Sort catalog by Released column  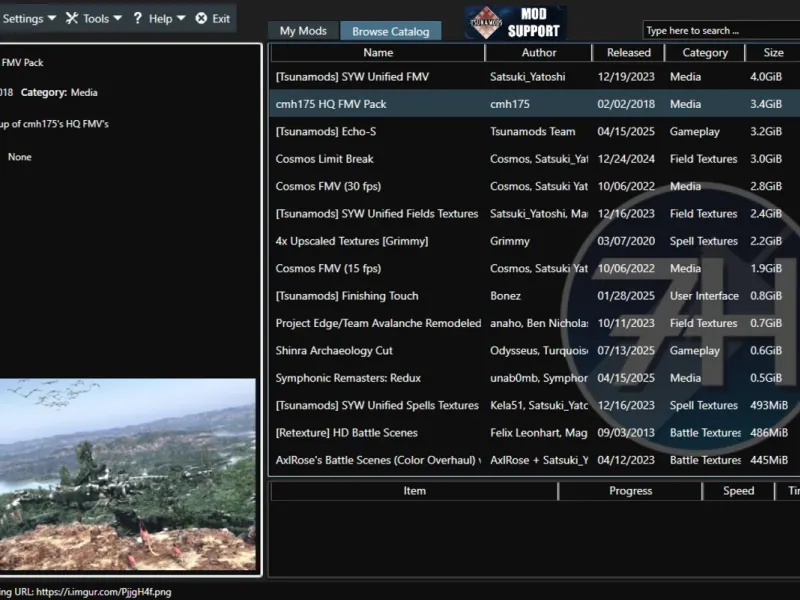pos(629,53)
